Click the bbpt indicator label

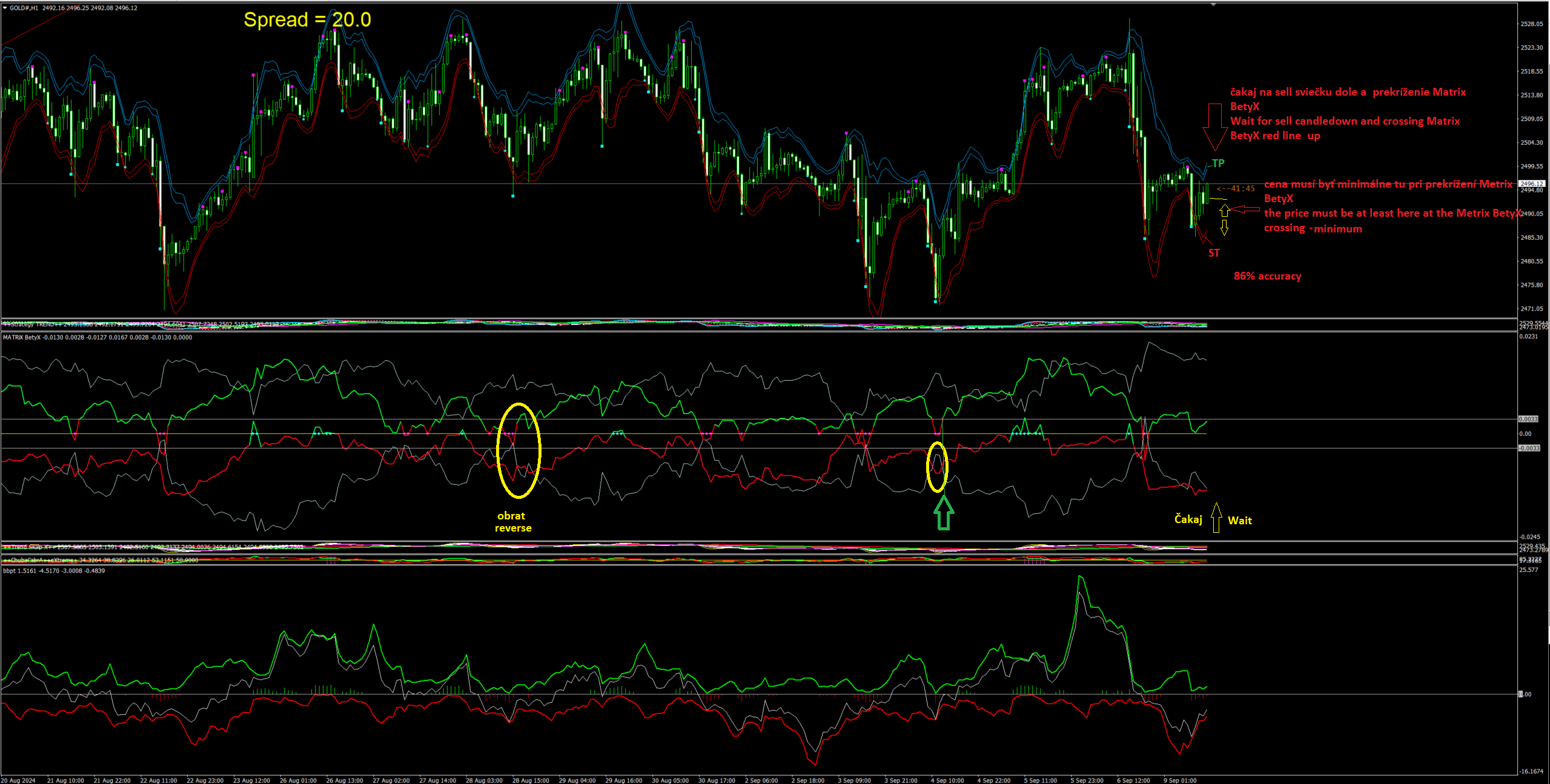coord(10,571)
